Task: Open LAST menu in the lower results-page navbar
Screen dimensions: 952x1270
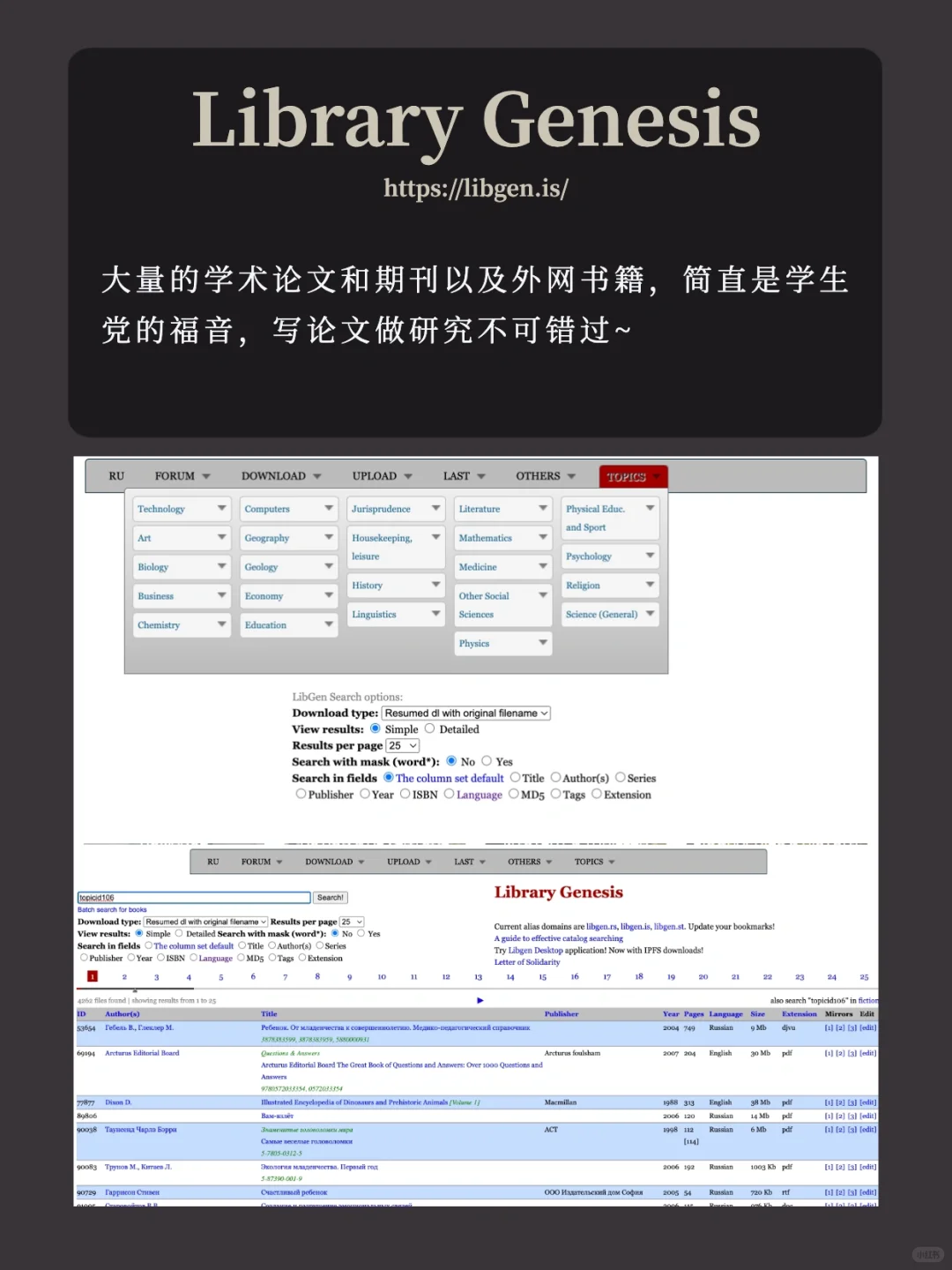Action: point(470,862)
